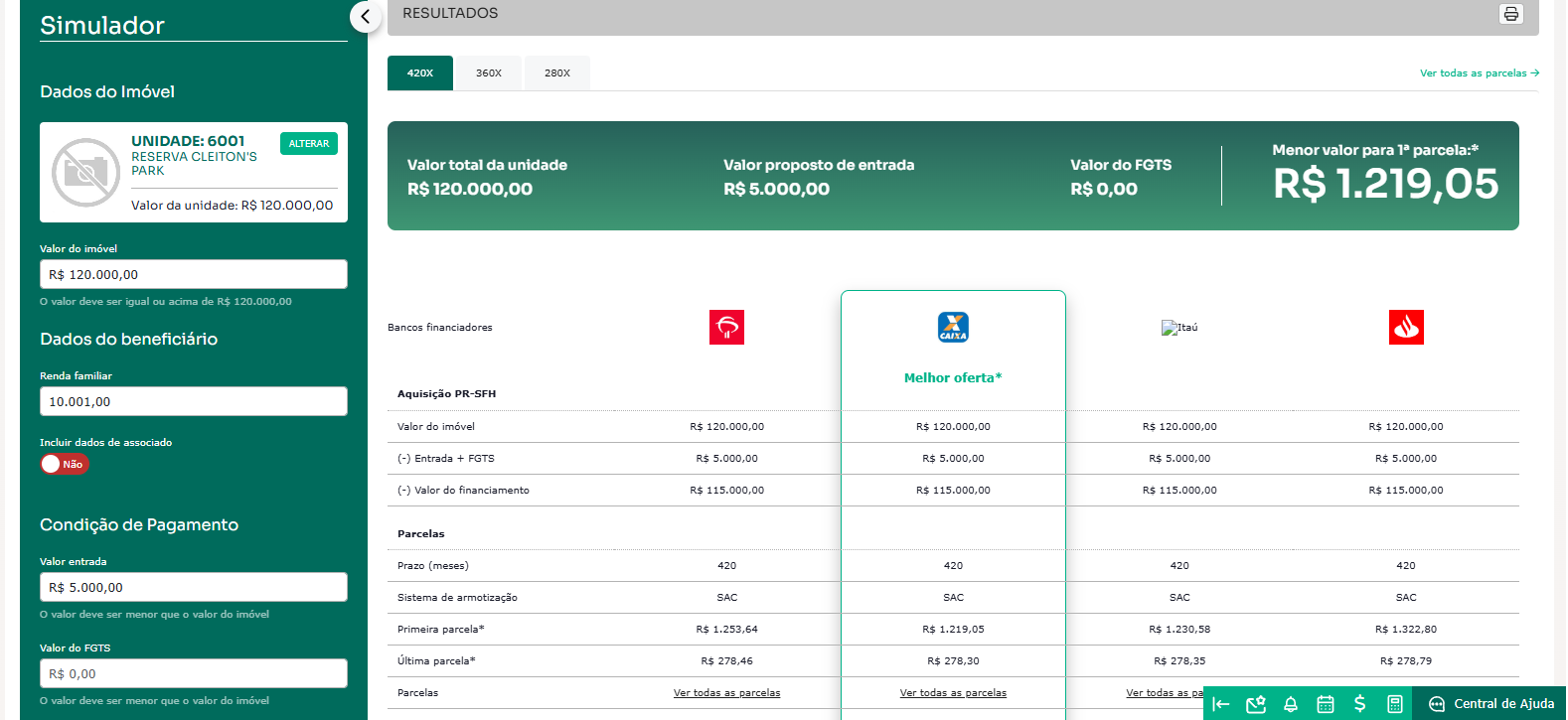This screenshot has height=720, width=1568.
Task: Click the Itaú bank logo
Action: [1179, 328]
